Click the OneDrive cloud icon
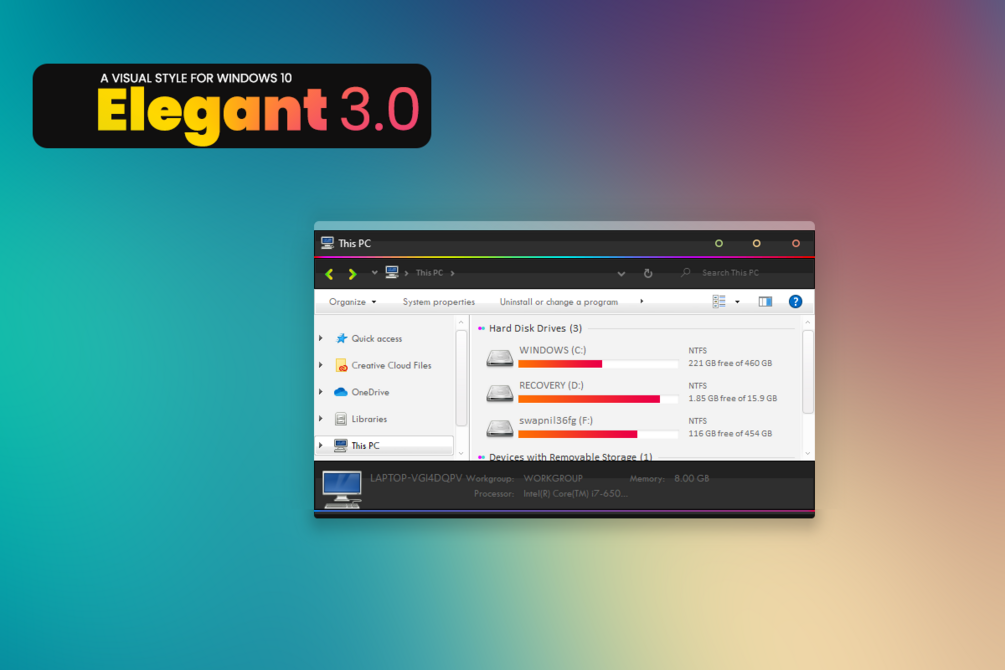 point(341,392)
